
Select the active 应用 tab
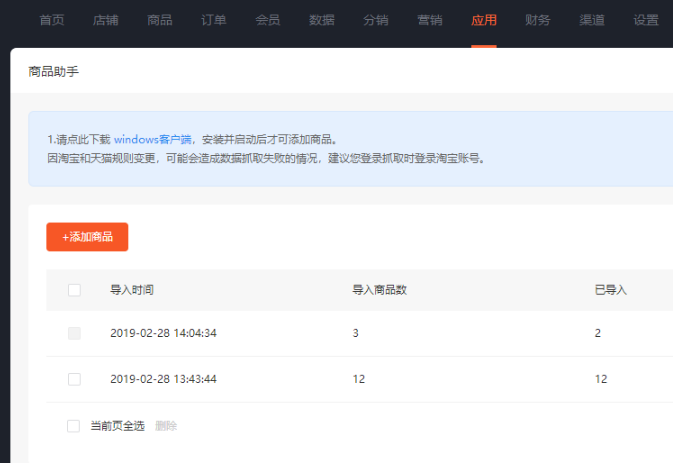(x=484, y=20)
